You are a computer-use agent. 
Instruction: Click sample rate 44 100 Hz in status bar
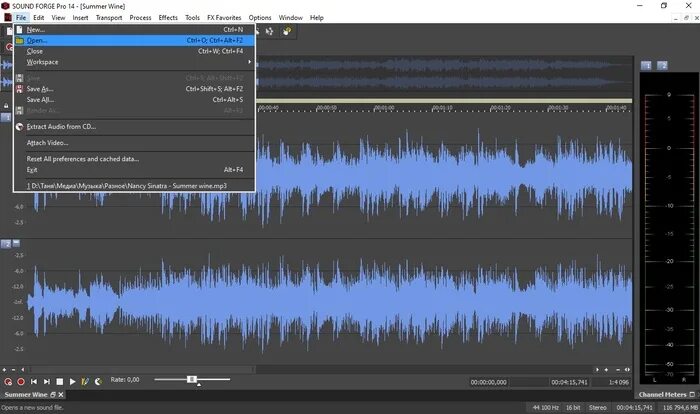tap(546, 407)
